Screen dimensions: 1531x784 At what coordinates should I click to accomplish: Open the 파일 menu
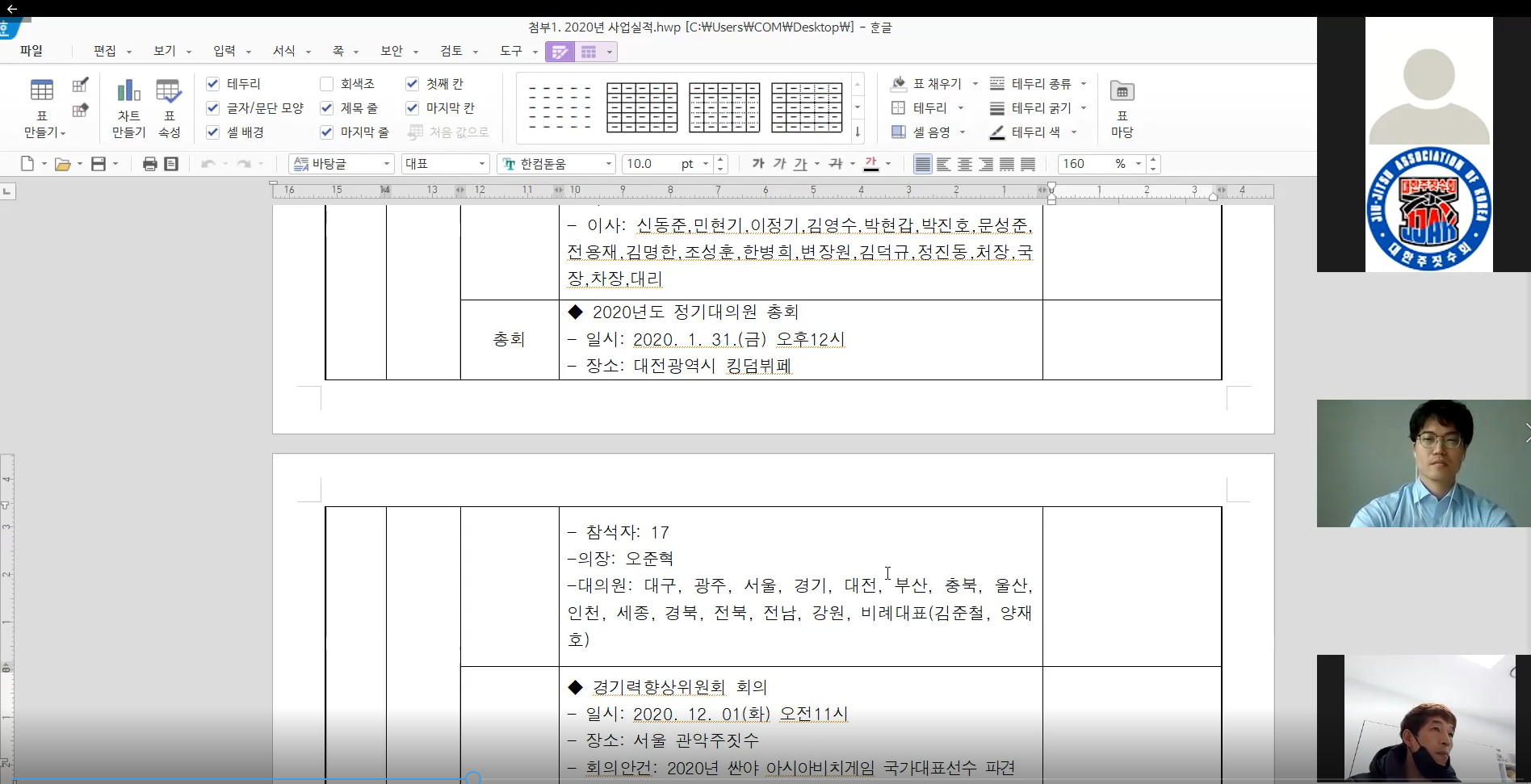coord(31,51)
